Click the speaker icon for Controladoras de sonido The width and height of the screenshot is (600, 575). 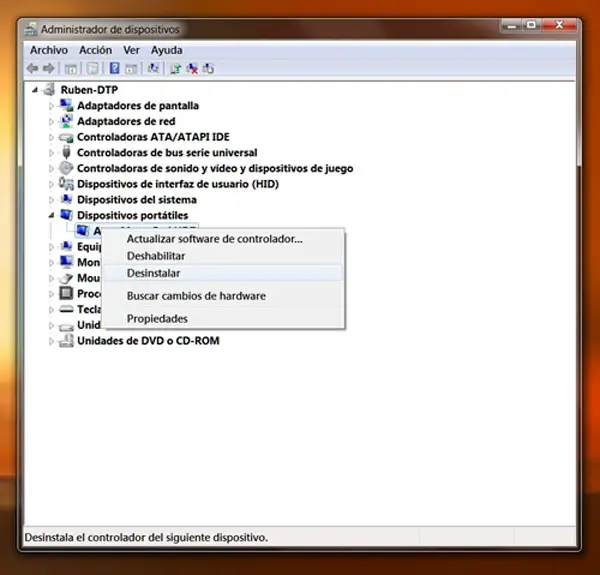pyautogui.click(x=66, y=168)
